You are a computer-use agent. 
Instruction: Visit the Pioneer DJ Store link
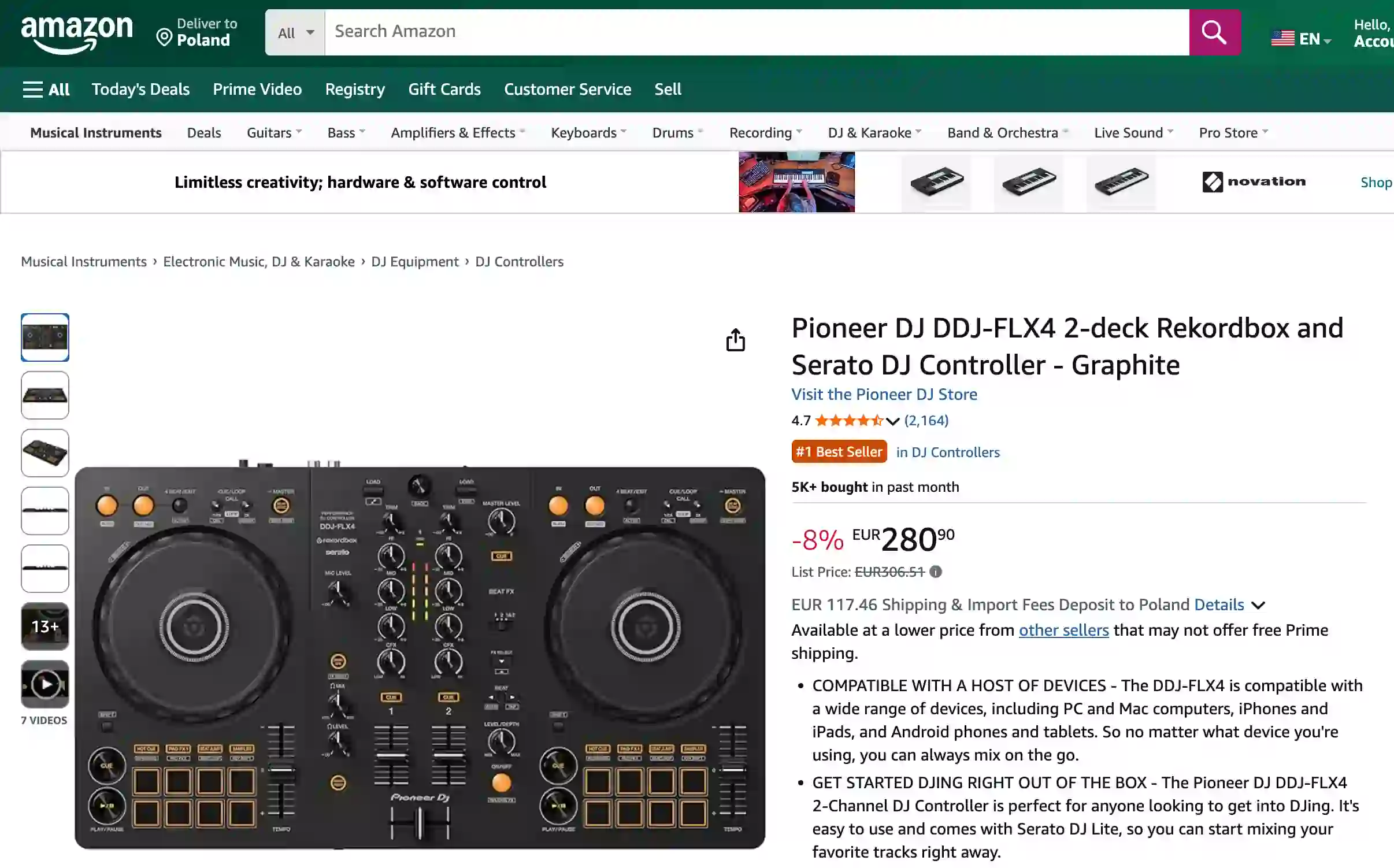[x=884, y=394]
